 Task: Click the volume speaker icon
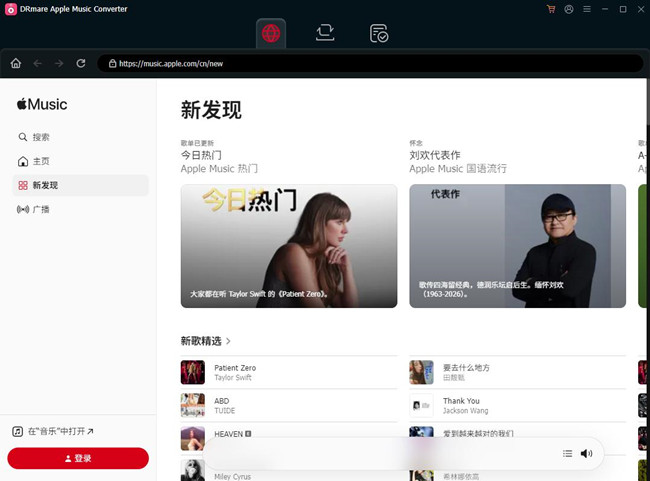coord(586,454)
